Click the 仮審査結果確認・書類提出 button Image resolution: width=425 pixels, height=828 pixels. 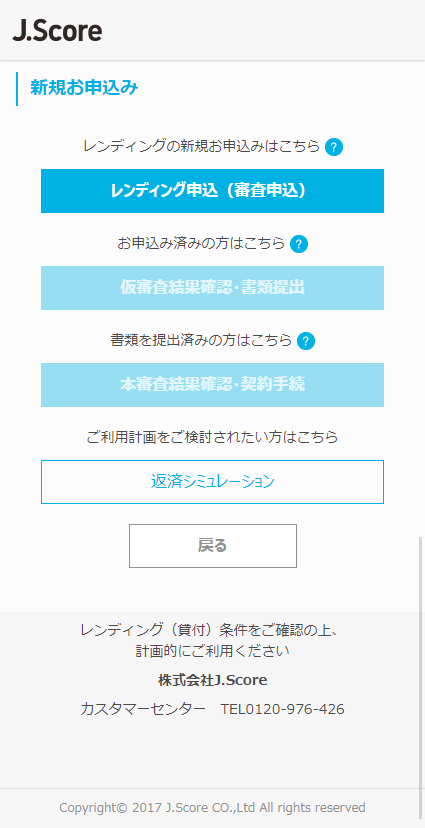tap(212, 288)
